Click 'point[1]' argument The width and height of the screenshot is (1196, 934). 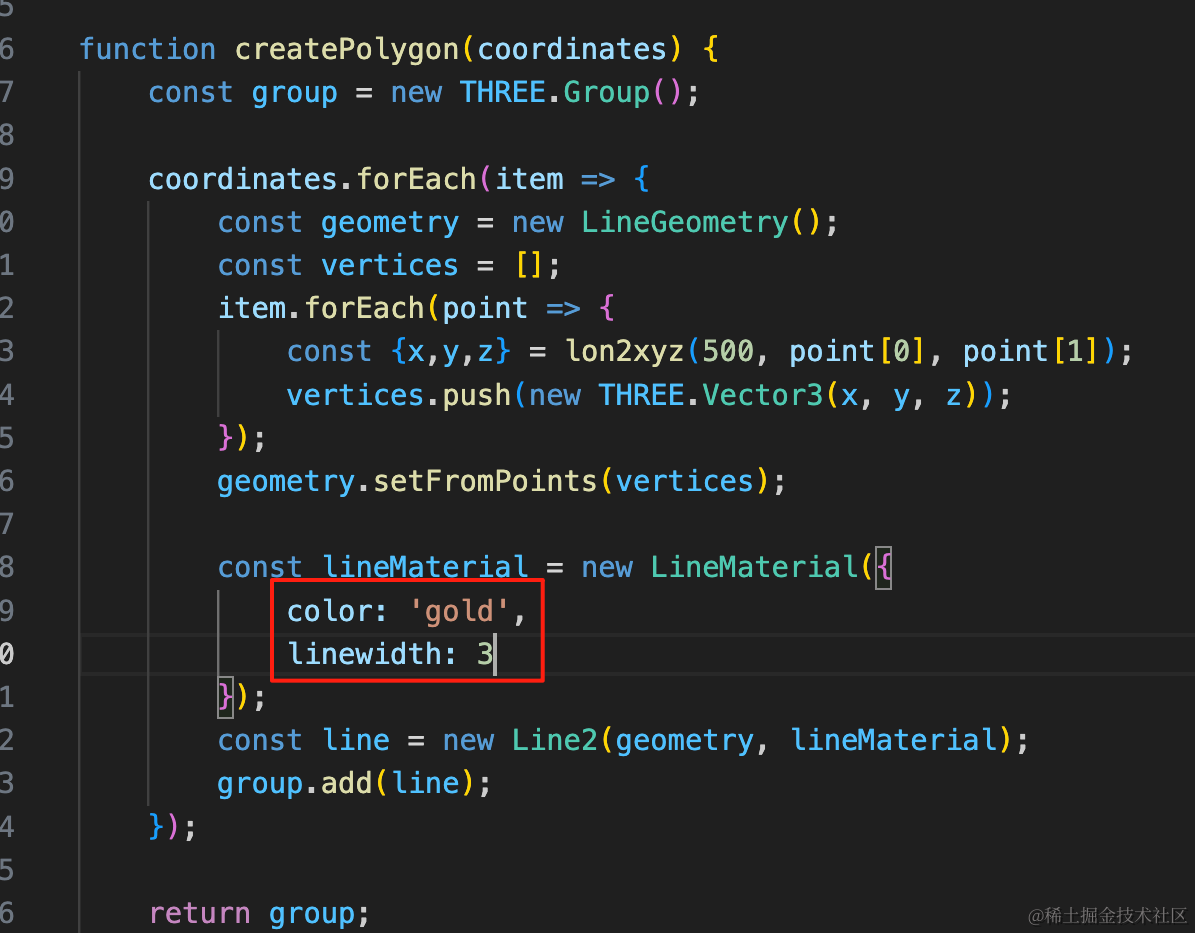click(x=1030, y=352)
